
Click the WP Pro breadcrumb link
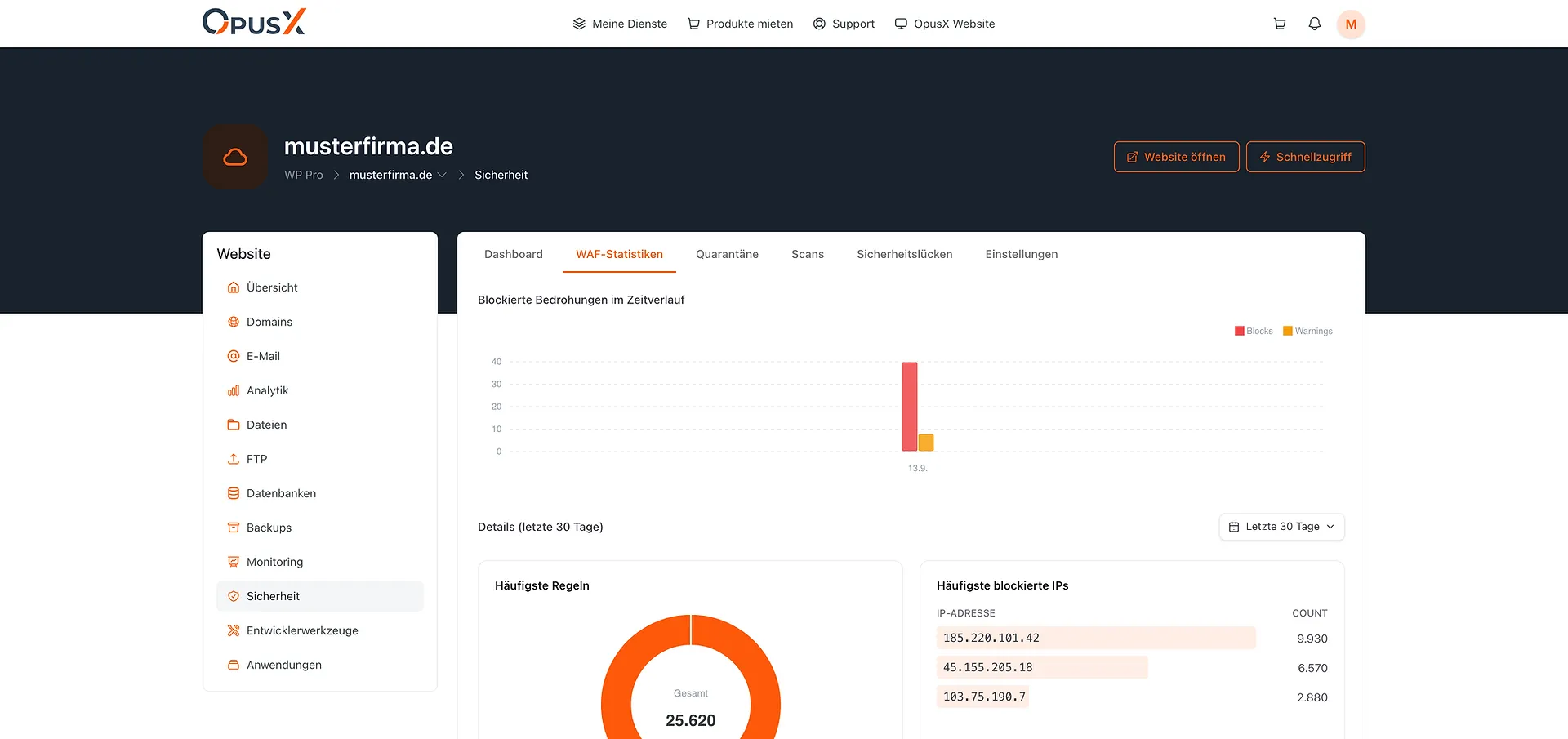click(x=304, y=175)
